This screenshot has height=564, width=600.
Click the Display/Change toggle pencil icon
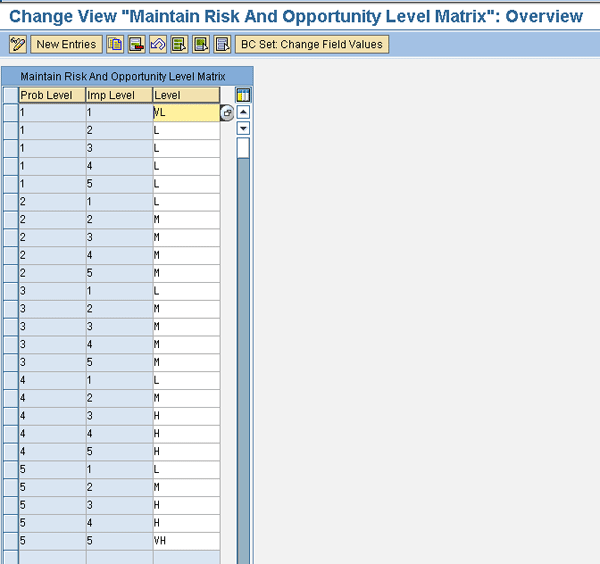17,44
